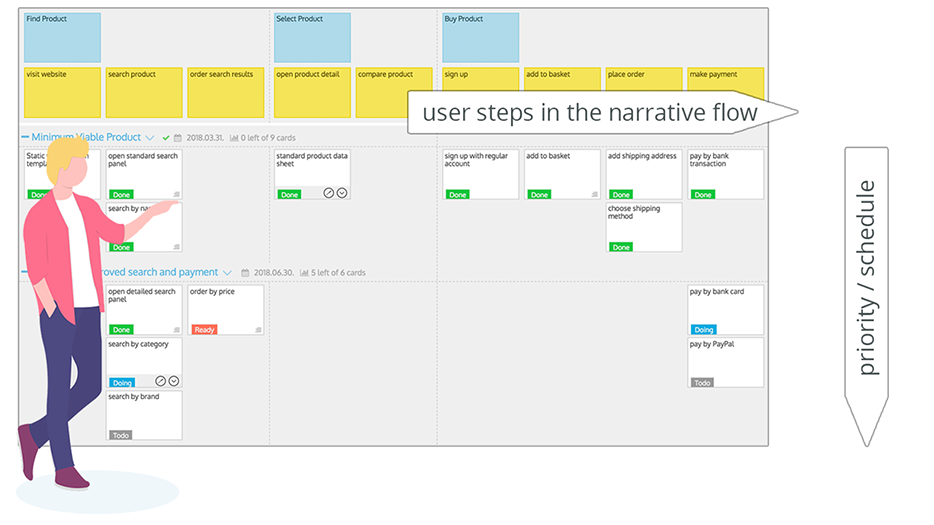Open the pay by bank transaction story card

[726, 174]
